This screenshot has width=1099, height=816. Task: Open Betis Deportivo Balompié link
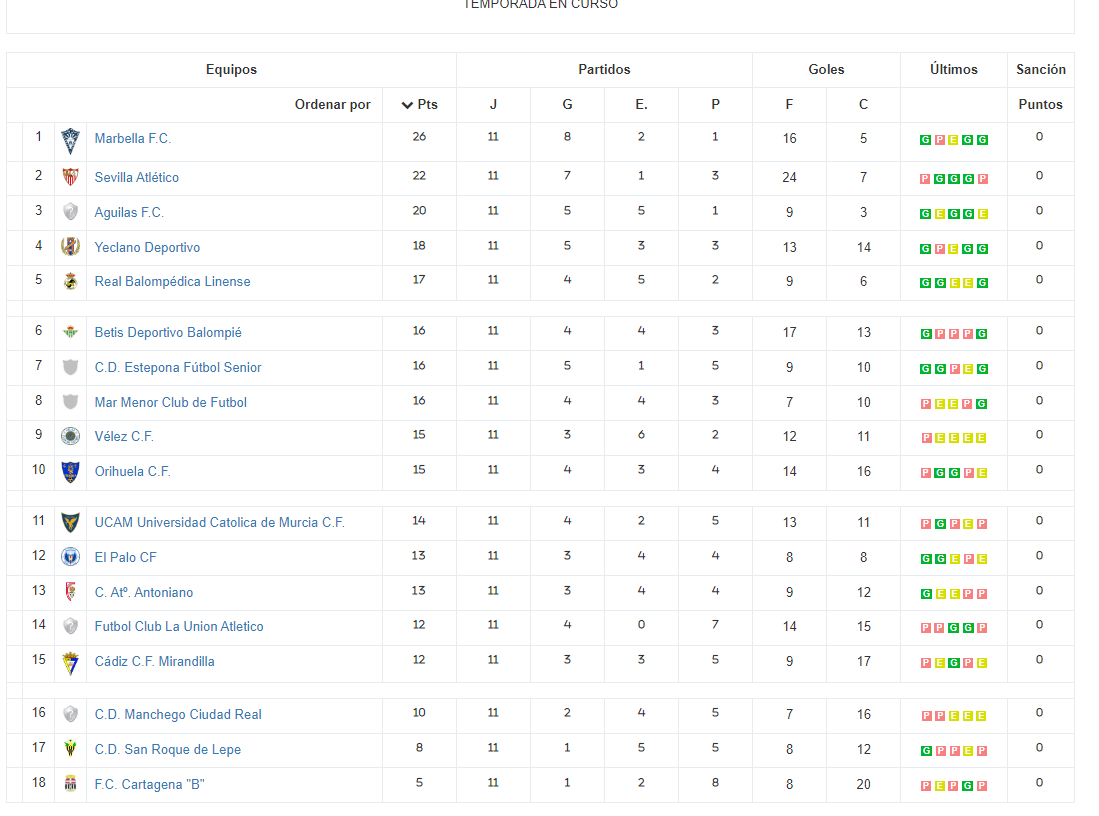[168, 332]
